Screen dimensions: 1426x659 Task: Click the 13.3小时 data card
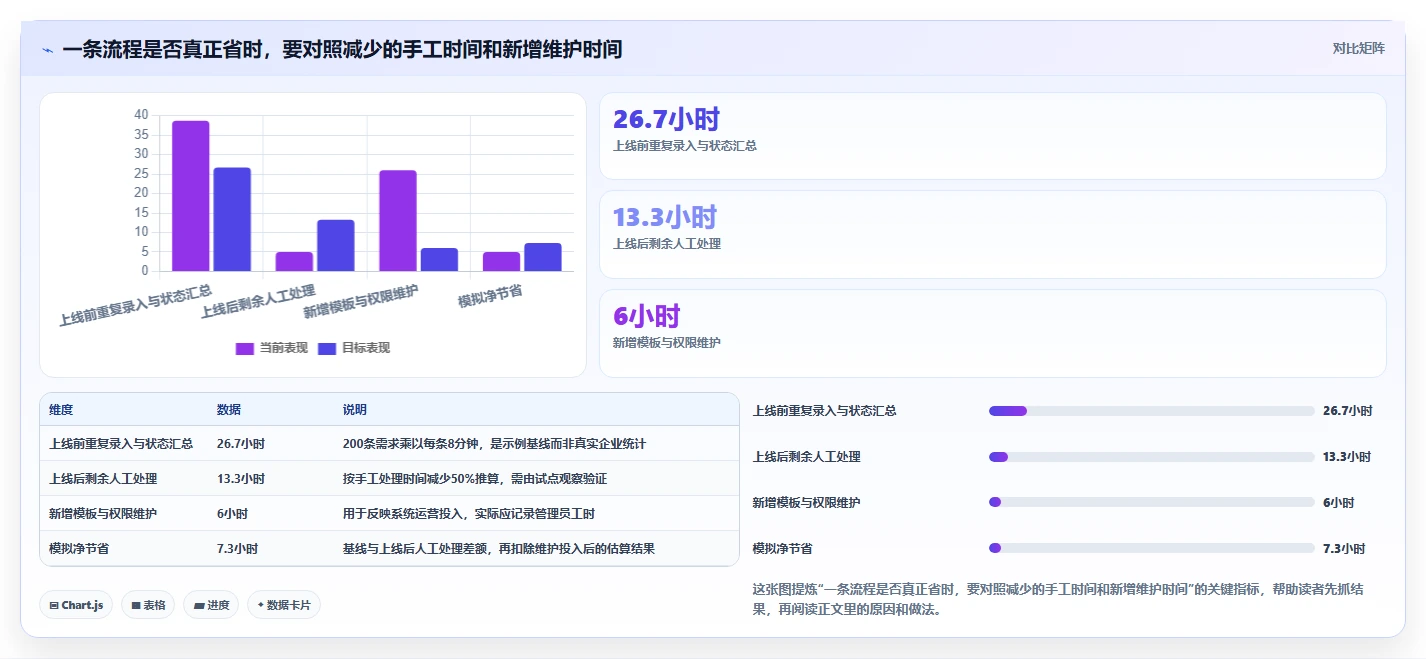tap(992, 234)
